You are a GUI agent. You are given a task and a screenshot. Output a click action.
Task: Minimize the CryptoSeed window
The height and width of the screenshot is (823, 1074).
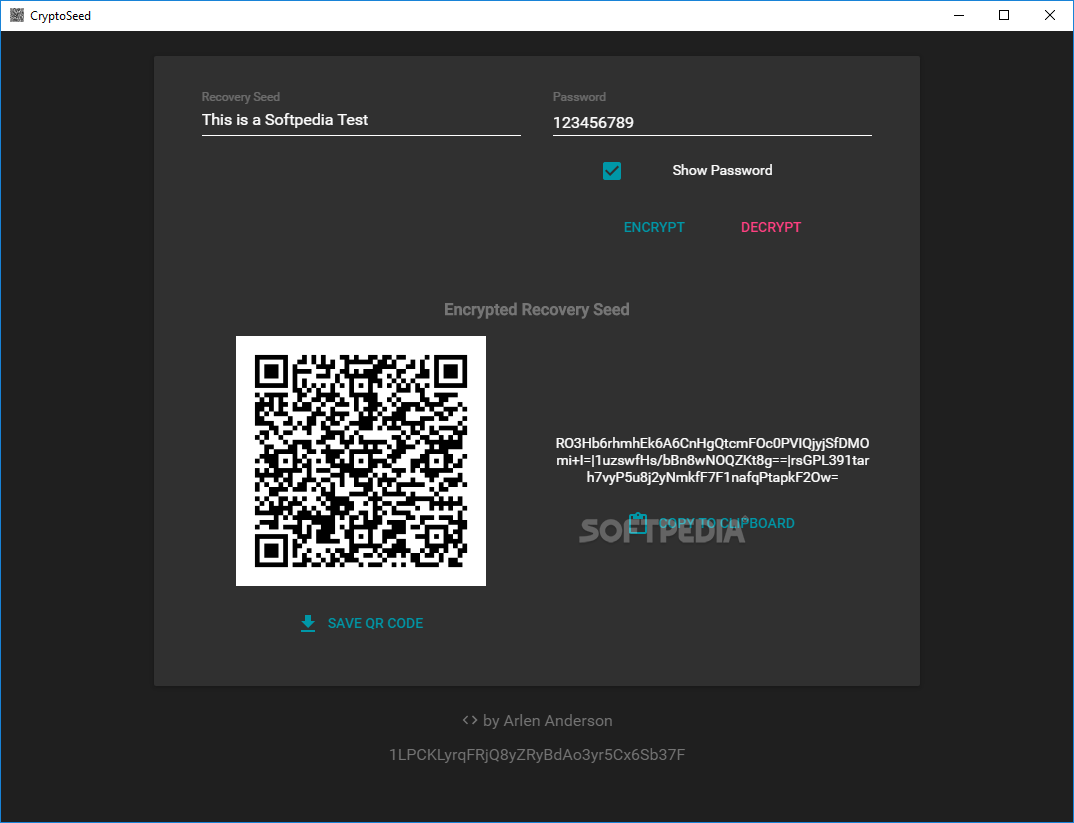tap(959, 15)
